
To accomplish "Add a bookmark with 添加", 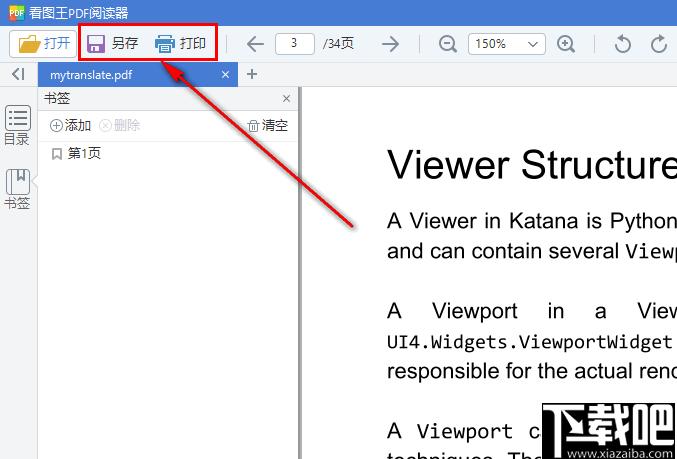I will (x=71, y=126).
